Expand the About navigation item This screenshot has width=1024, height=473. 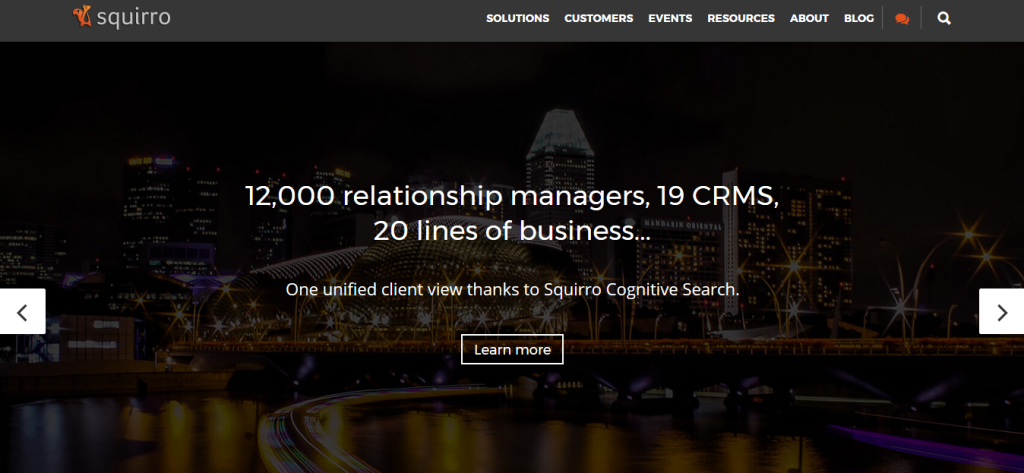point(809,18)
